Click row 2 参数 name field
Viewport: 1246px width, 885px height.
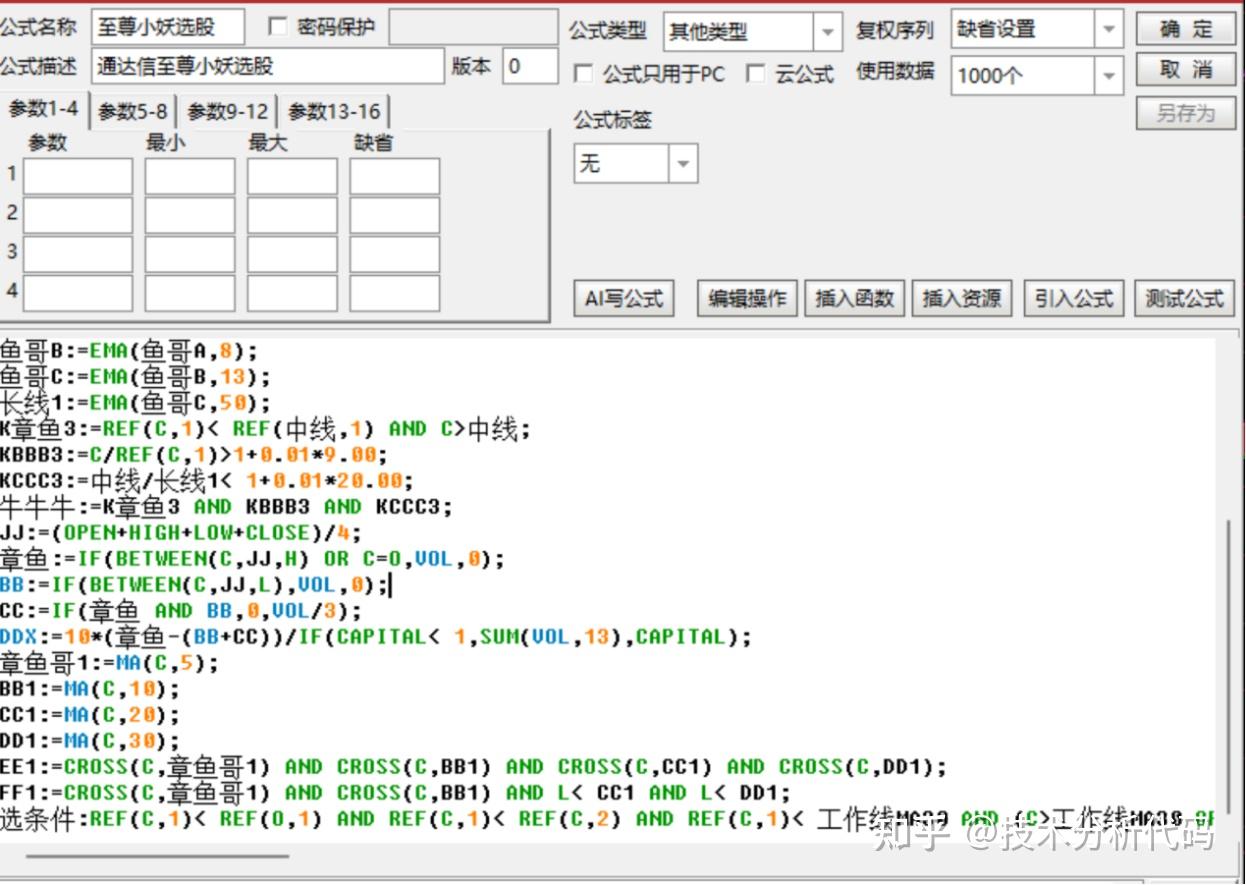click(78, 215)
